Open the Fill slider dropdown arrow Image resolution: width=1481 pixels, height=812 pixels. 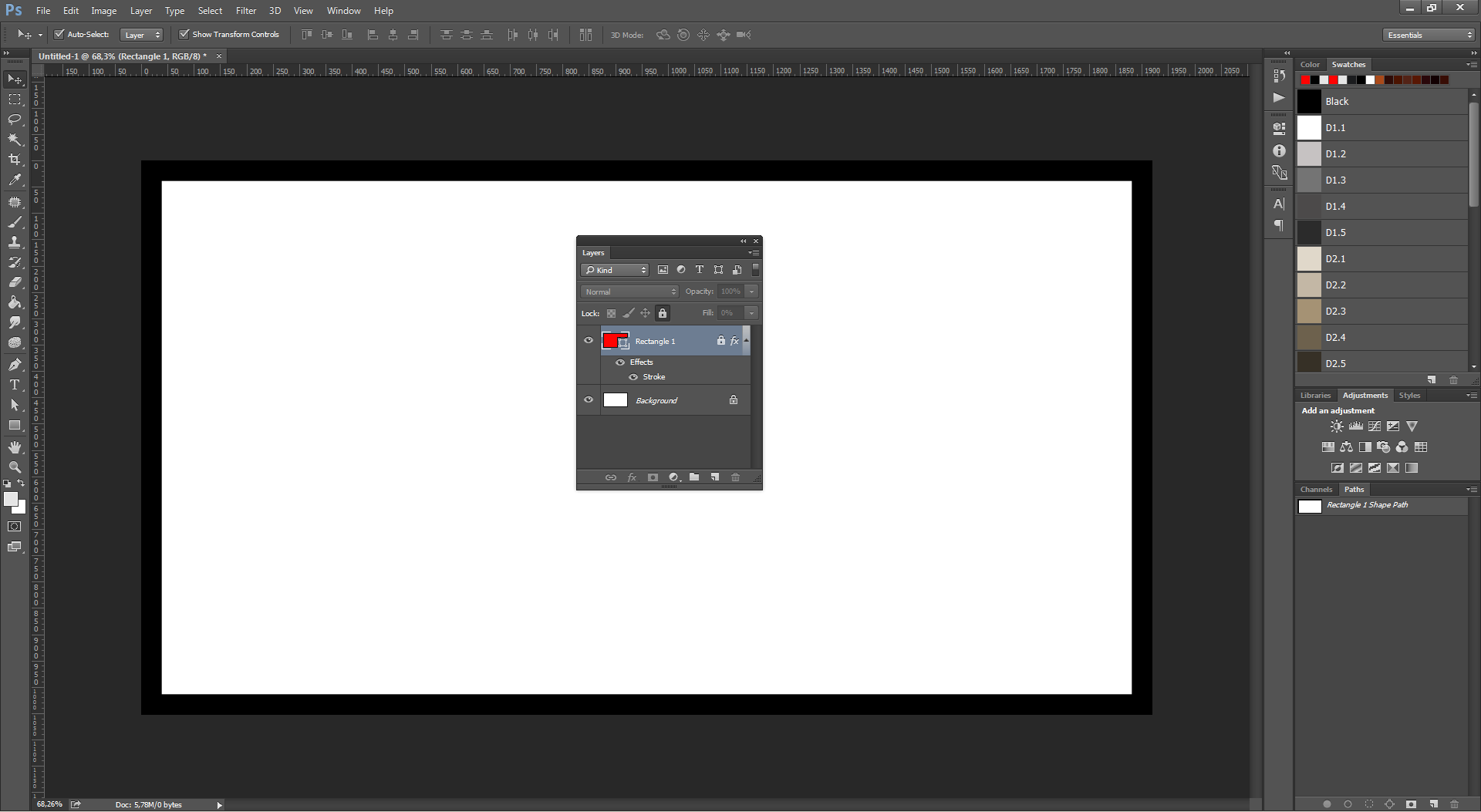(751, 313)
